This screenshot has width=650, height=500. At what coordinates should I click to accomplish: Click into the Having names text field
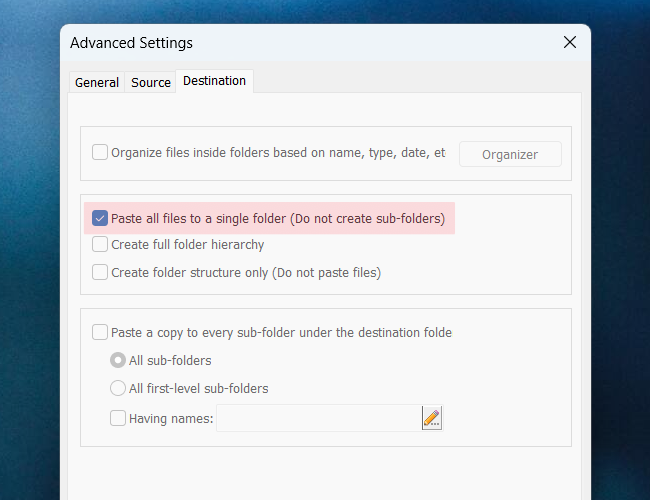pyautogui.click(x=317, y=418)
